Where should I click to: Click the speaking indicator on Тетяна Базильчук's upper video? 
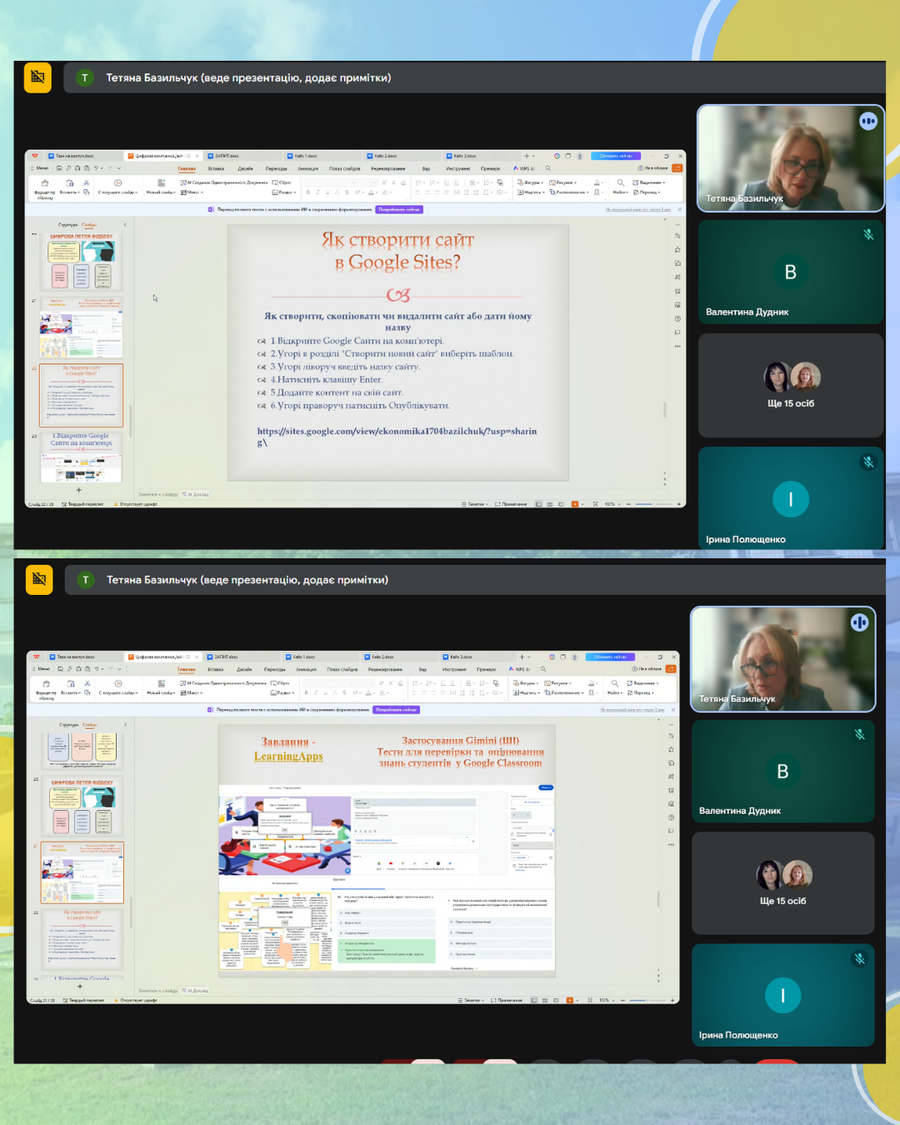point(867,121)
